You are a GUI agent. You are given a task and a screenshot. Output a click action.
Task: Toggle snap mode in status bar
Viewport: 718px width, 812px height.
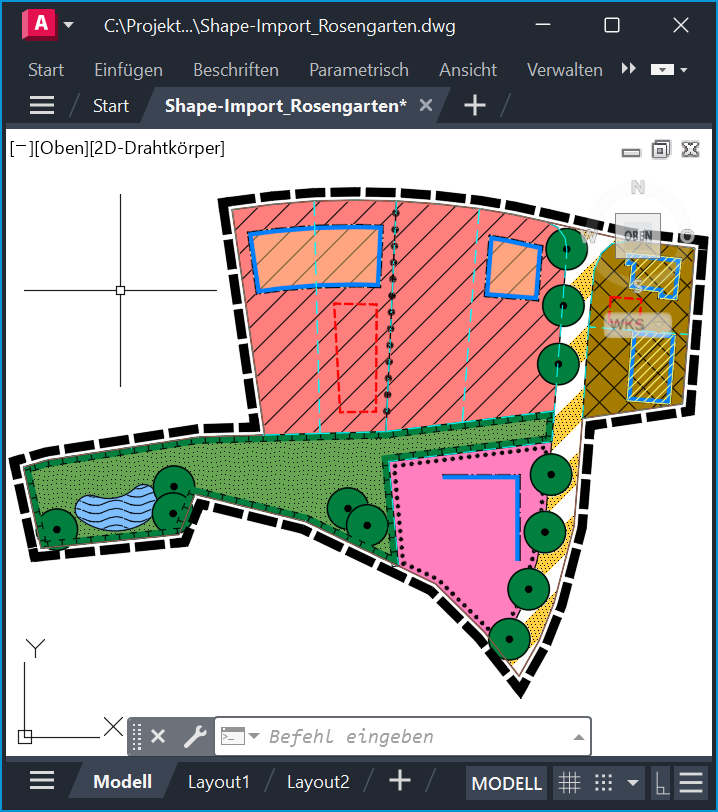pos(603,782)
